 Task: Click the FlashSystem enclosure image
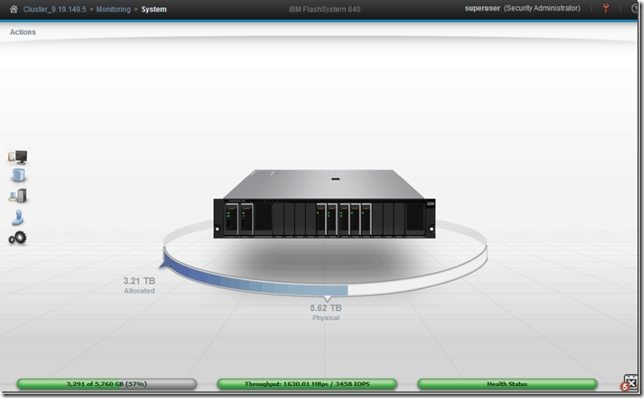[x=324, y=204]
